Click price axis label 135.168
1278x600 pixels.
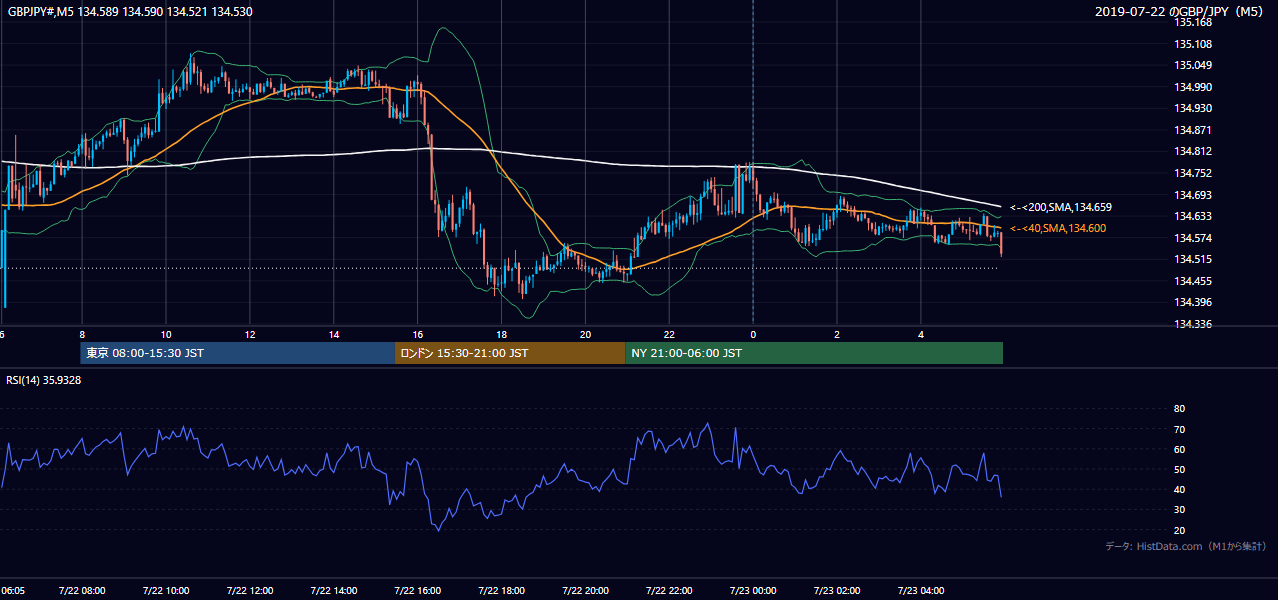click(x=1193, y=22)
